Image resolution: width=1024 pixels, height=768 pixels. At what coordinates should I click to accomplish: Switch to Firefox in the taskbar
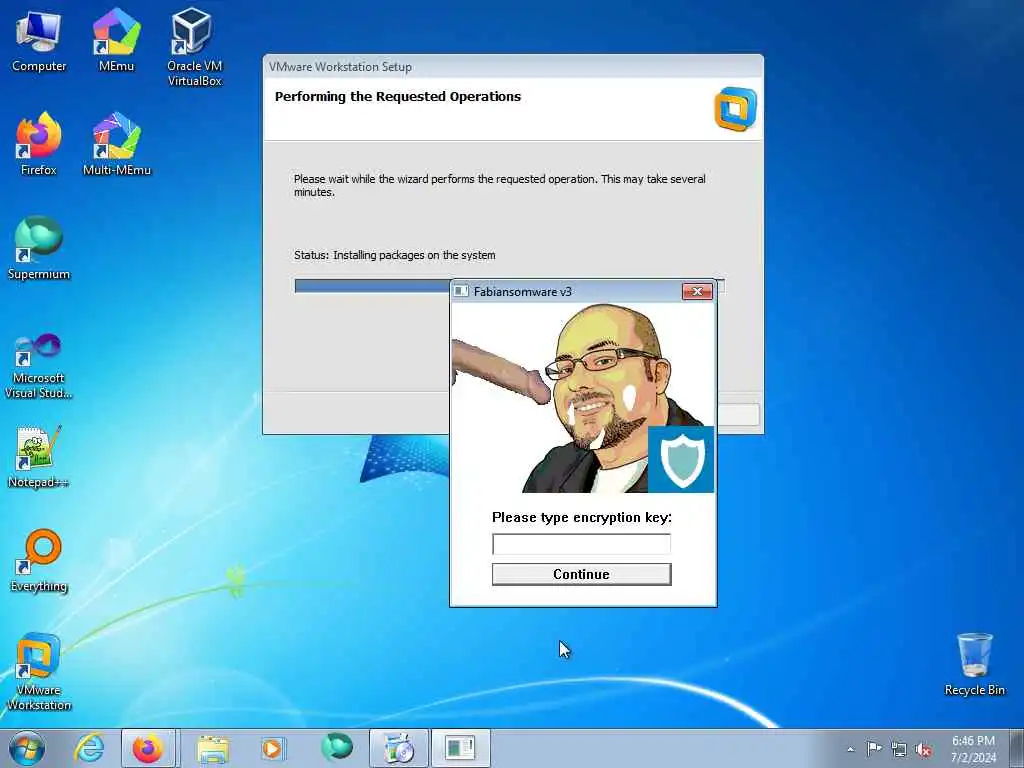[x=148, y=748]
